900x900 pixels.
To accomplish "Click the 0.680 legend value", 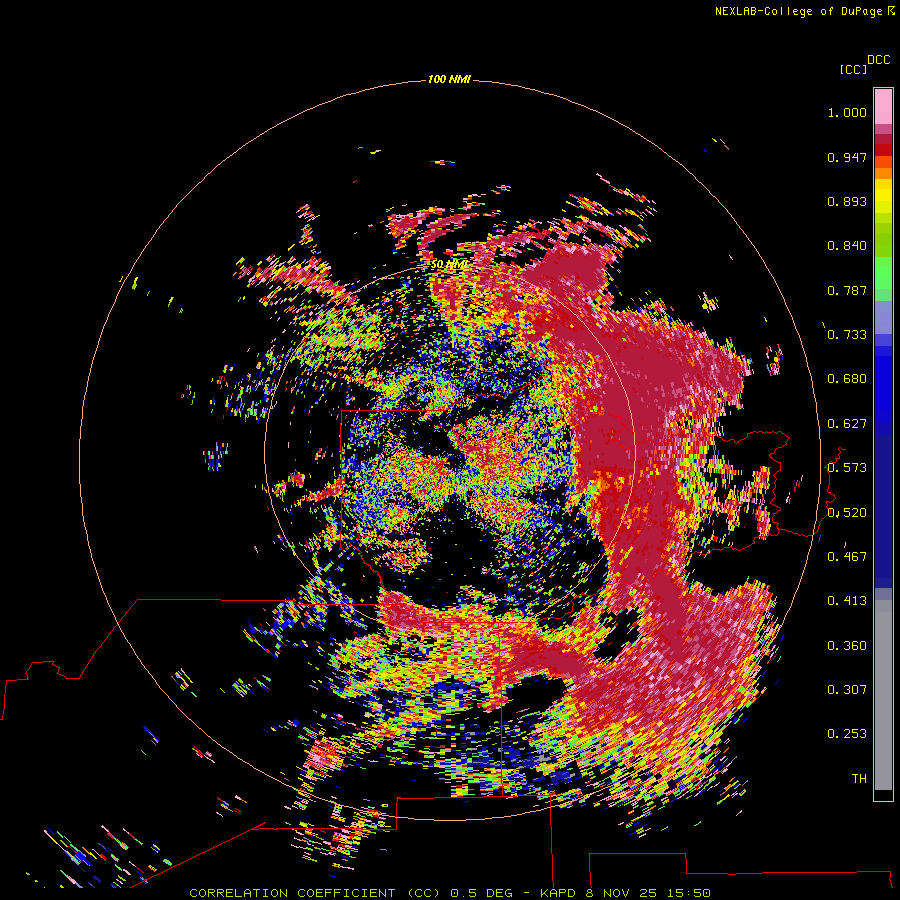I will [847, 379].
